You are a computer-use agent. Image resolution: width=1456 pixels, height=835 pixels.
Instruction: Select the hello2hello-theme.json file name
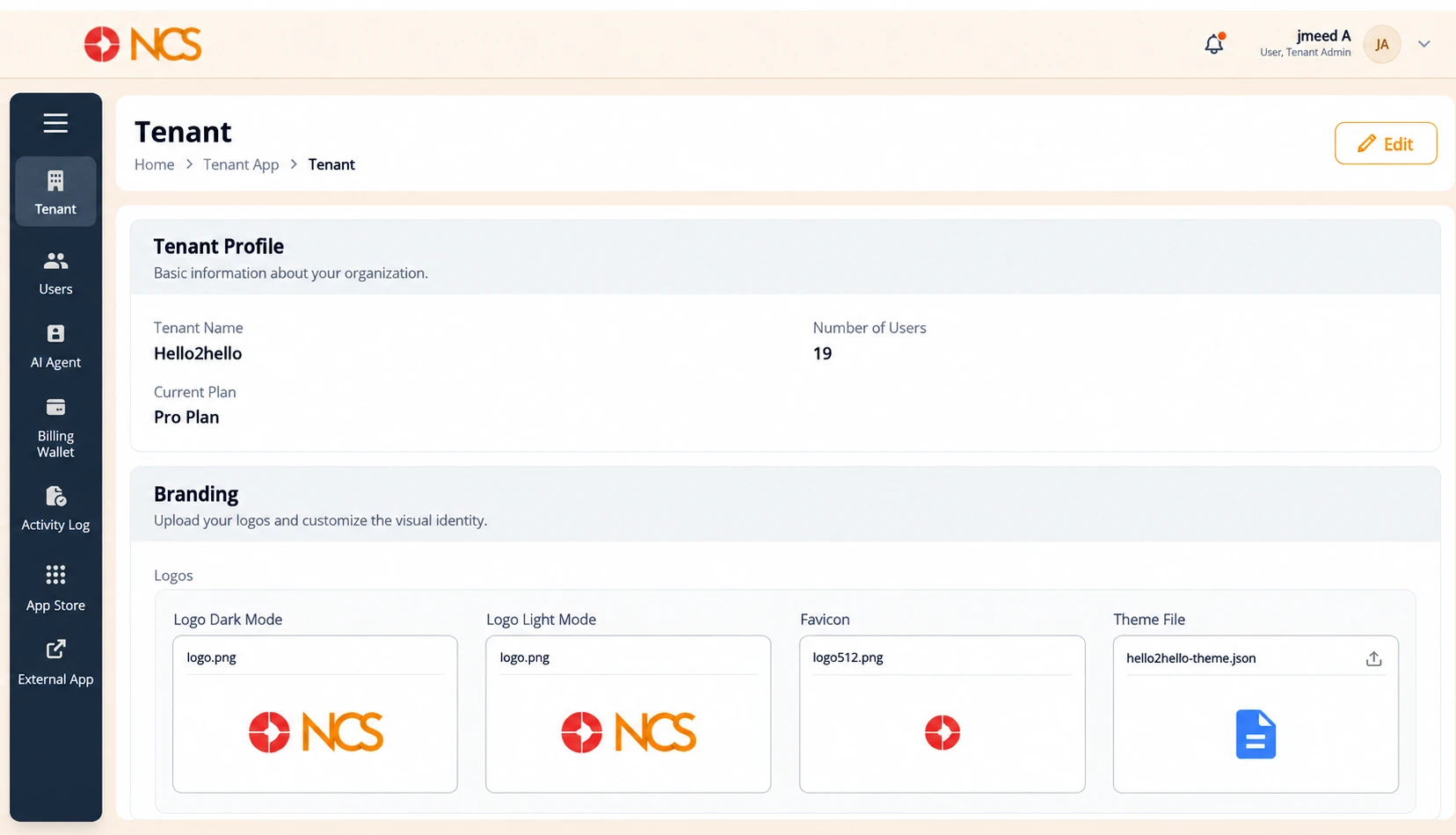[1190, 658]
